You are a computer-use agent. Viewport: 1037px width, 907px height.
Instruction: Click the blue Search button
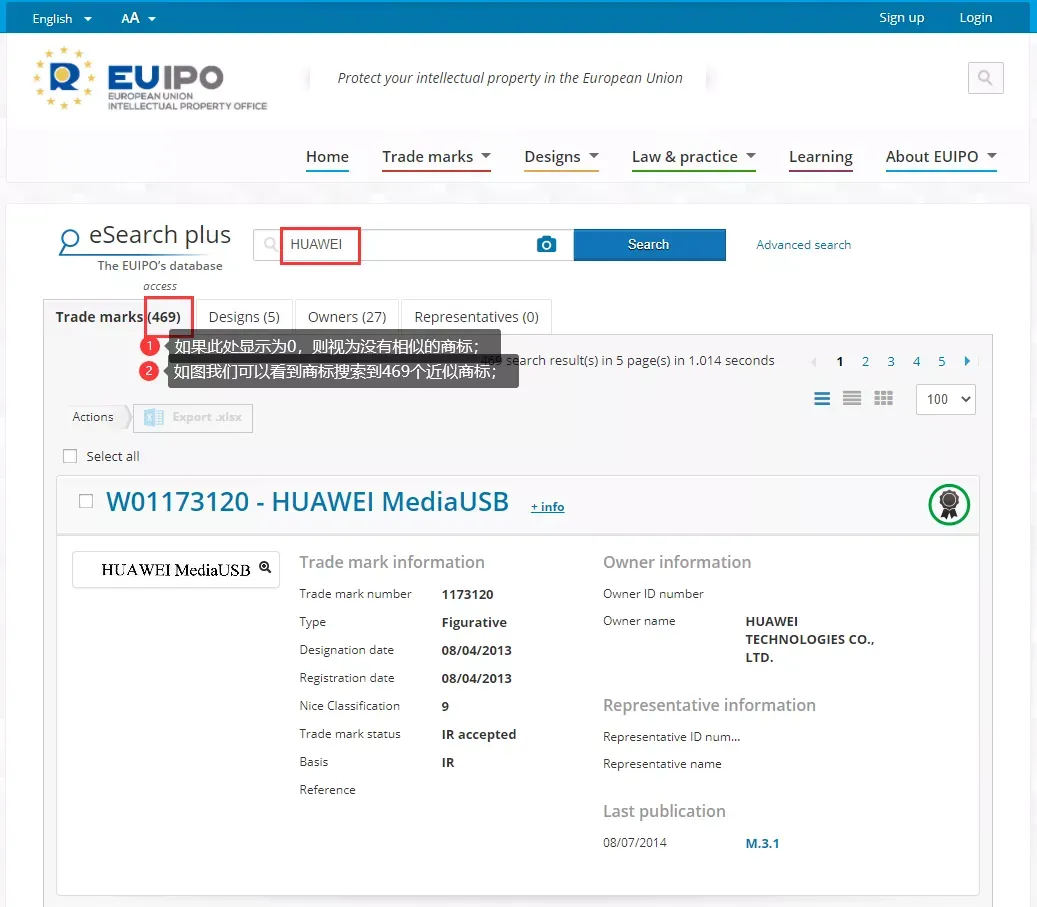[649, 245]
